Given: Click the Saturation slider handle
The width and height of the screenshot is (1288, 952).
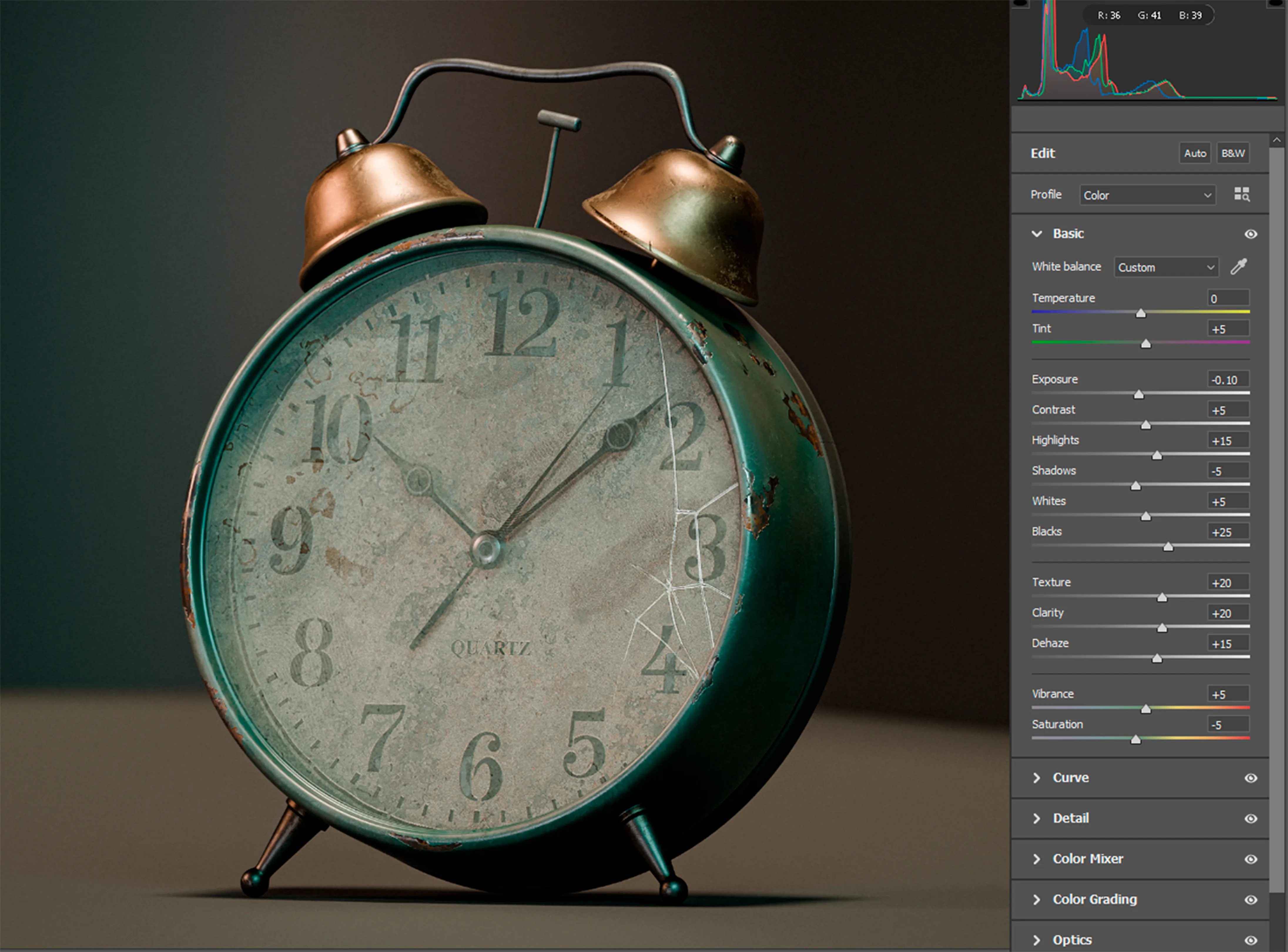Looking at the screenshot, I should (x=1136, y=739).
